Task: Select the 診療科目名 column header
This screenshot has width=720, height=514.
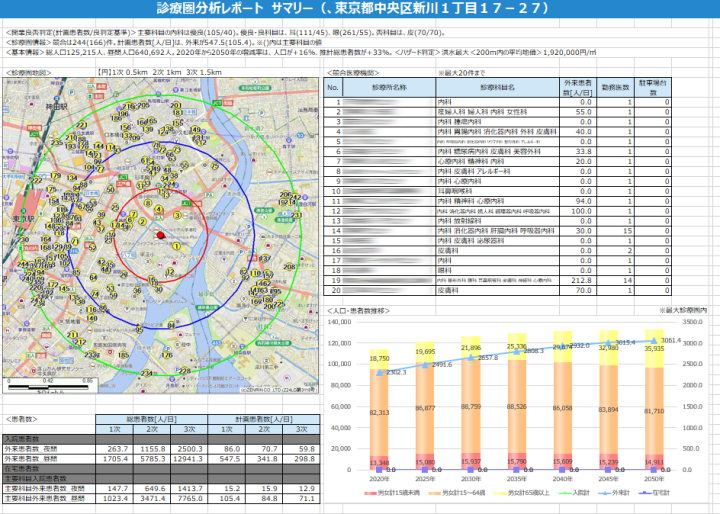Action: click(x=497, y=87)
